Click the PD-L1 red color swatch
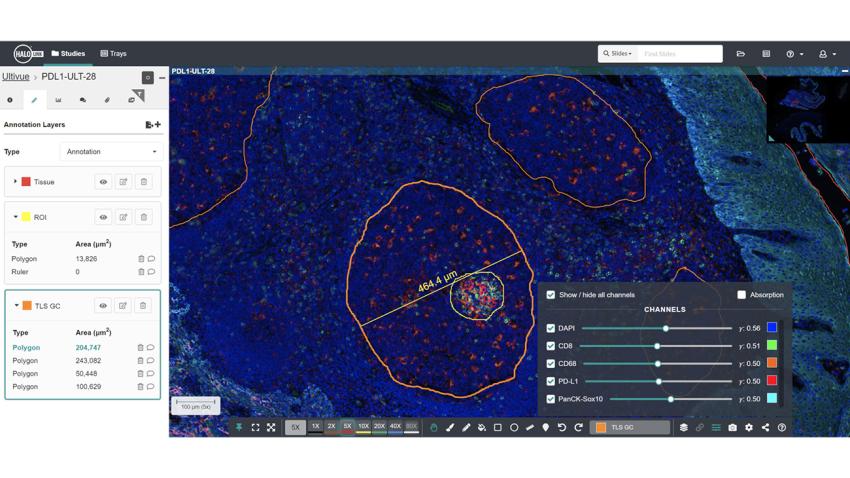 [x=771, y=381]
